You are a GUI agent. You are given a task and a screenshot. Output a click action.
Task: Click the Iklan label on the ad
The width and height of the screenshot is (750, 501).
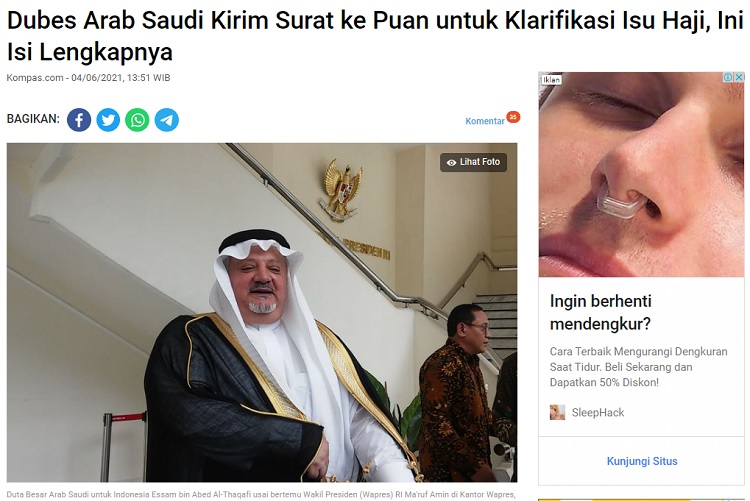coord(551,80)
